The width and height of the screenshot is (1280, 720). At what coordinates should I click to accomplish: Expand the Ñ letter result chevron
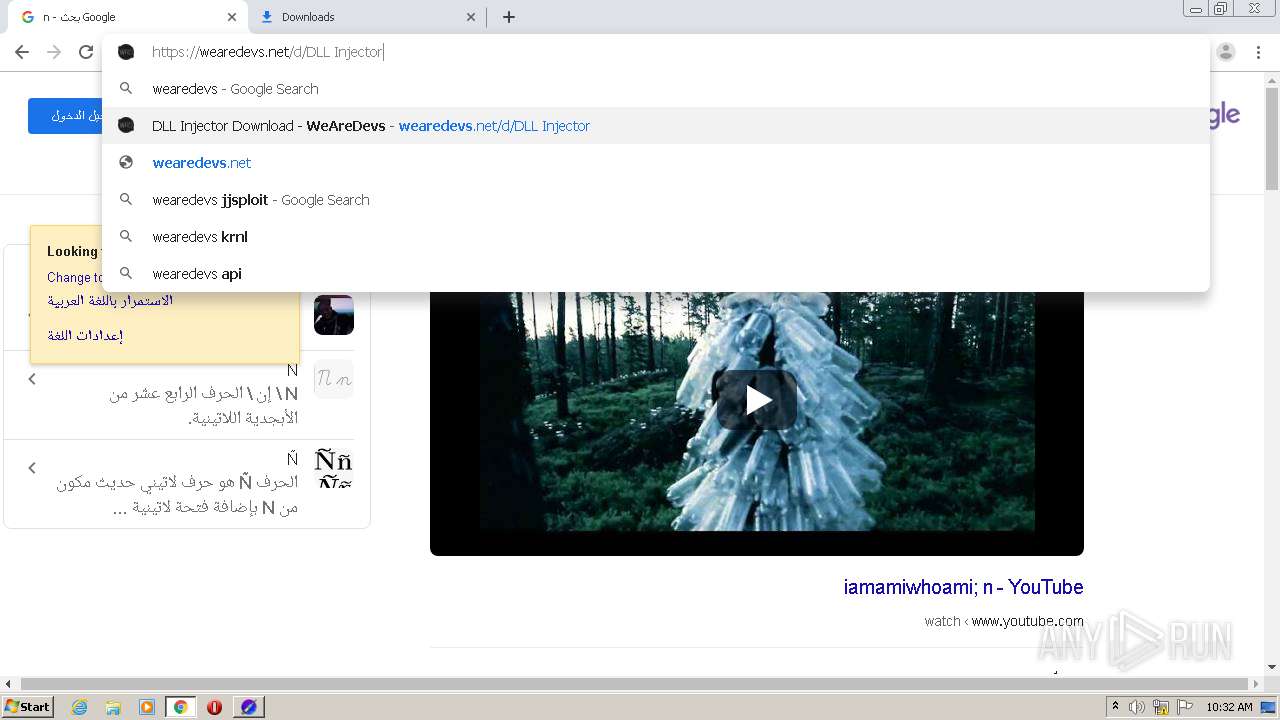point(32,468)
